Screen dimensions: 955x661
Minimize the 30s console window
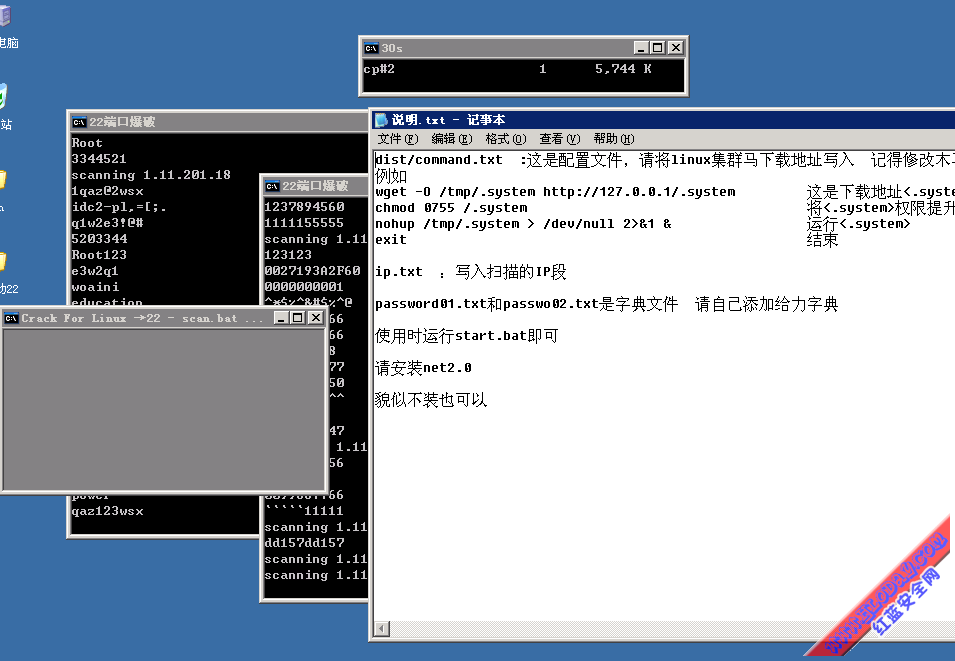[x=640, y=48]
